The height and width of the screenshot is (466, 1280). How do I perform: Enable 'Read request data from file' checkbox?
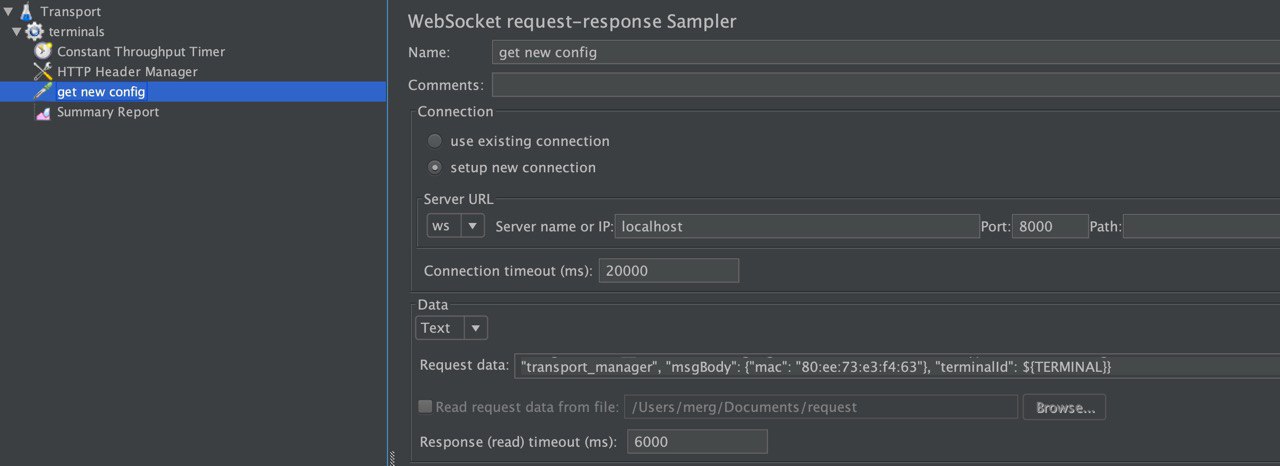[425, 406]
